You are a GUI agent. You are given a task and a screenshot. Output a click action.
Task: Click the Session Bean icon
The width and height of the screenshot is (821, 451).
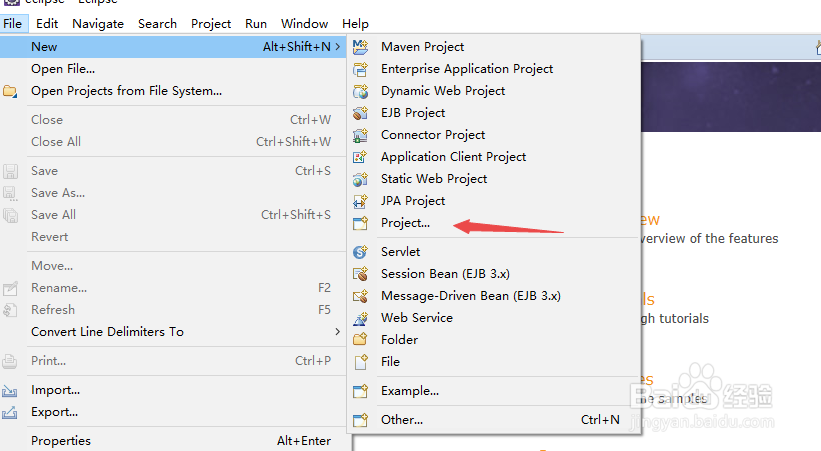coord(361,274)
